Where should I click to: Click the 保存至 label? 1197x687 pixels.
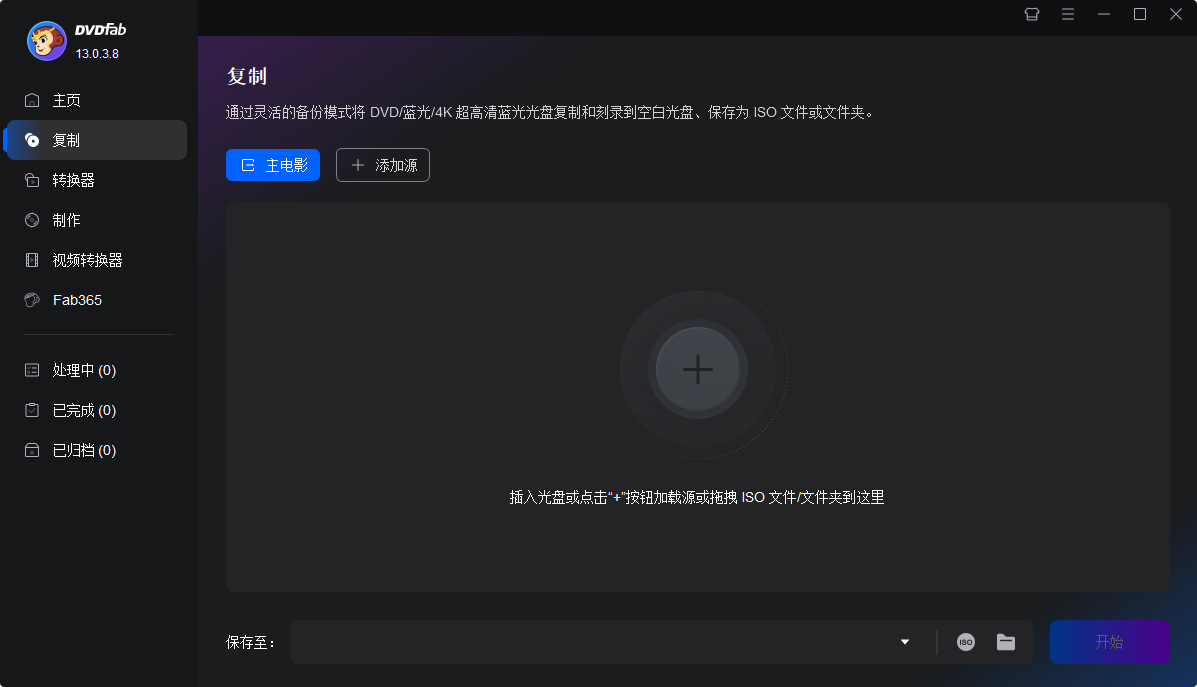pos(250,643)
